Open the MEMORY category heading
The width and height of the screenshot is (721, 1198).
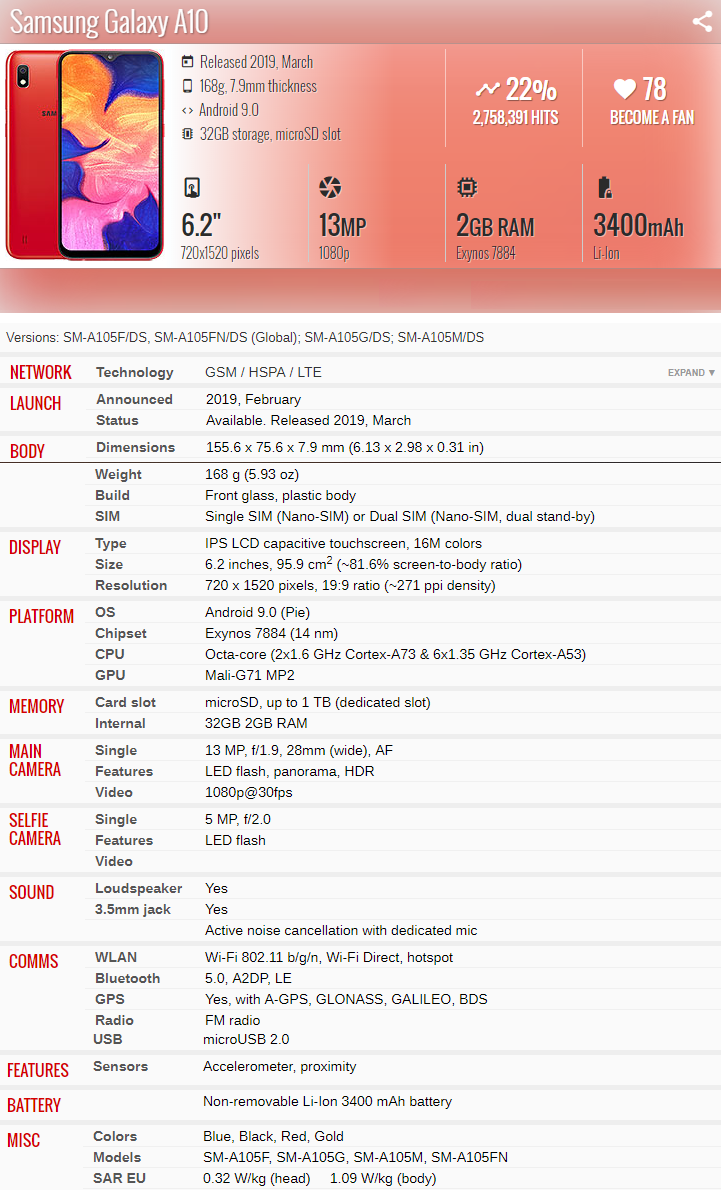pos(37,707)
